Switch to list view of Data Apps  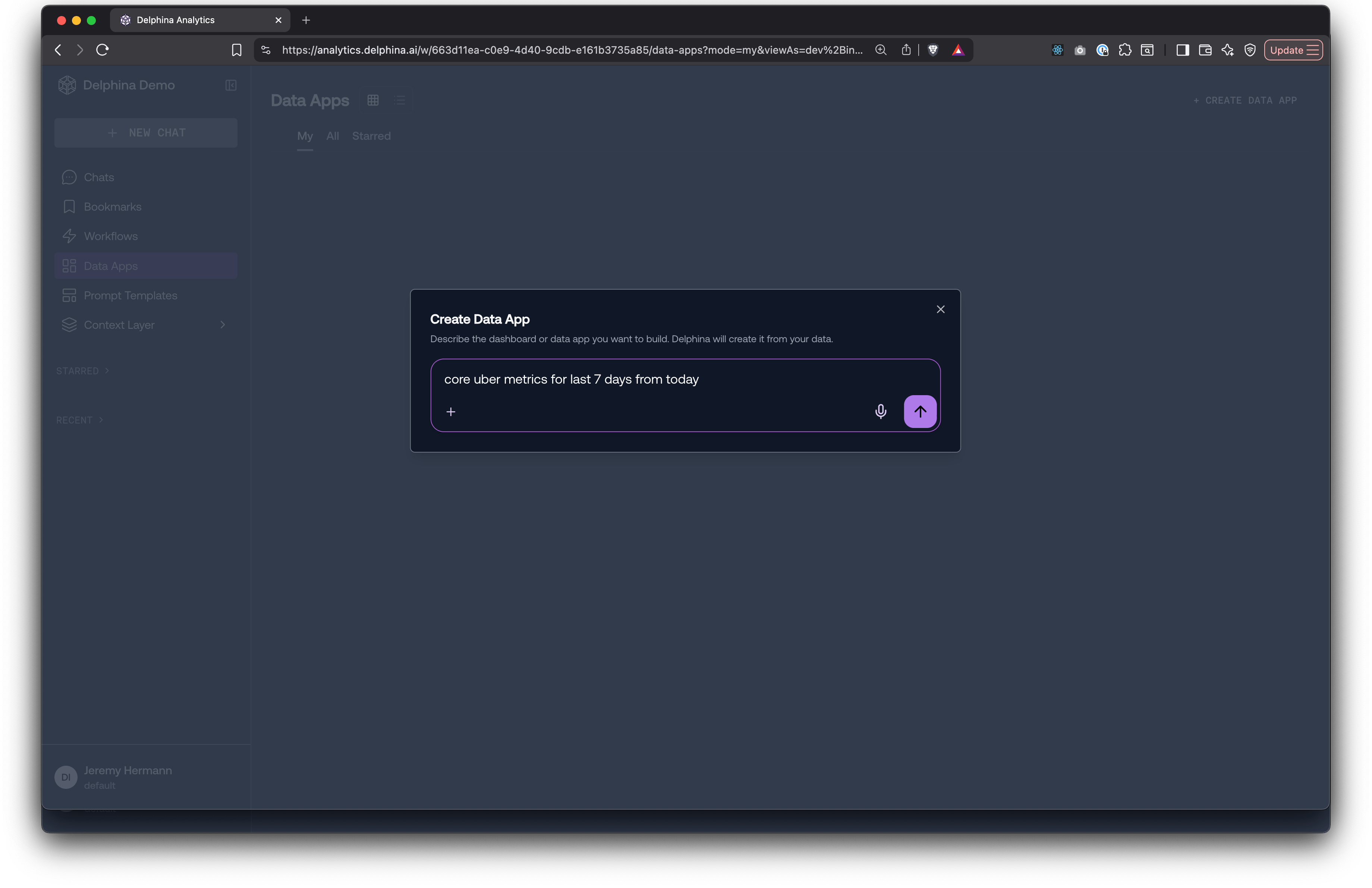[x=400, y=100]
